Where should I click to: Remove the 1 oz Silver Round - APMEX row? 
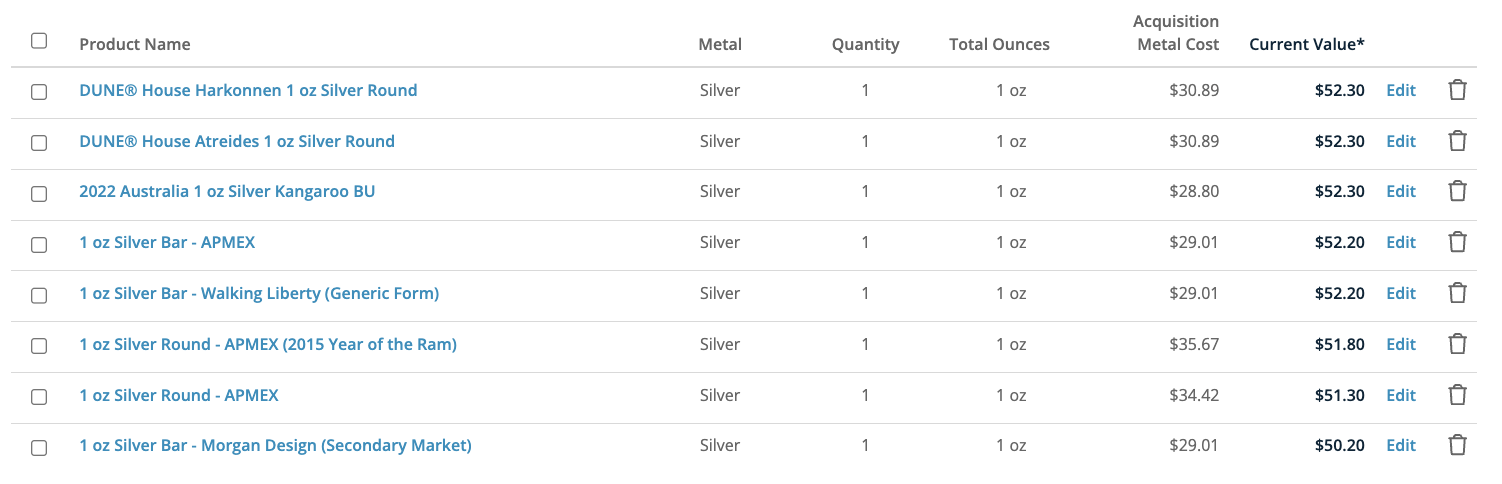(x=1458, y=395)
